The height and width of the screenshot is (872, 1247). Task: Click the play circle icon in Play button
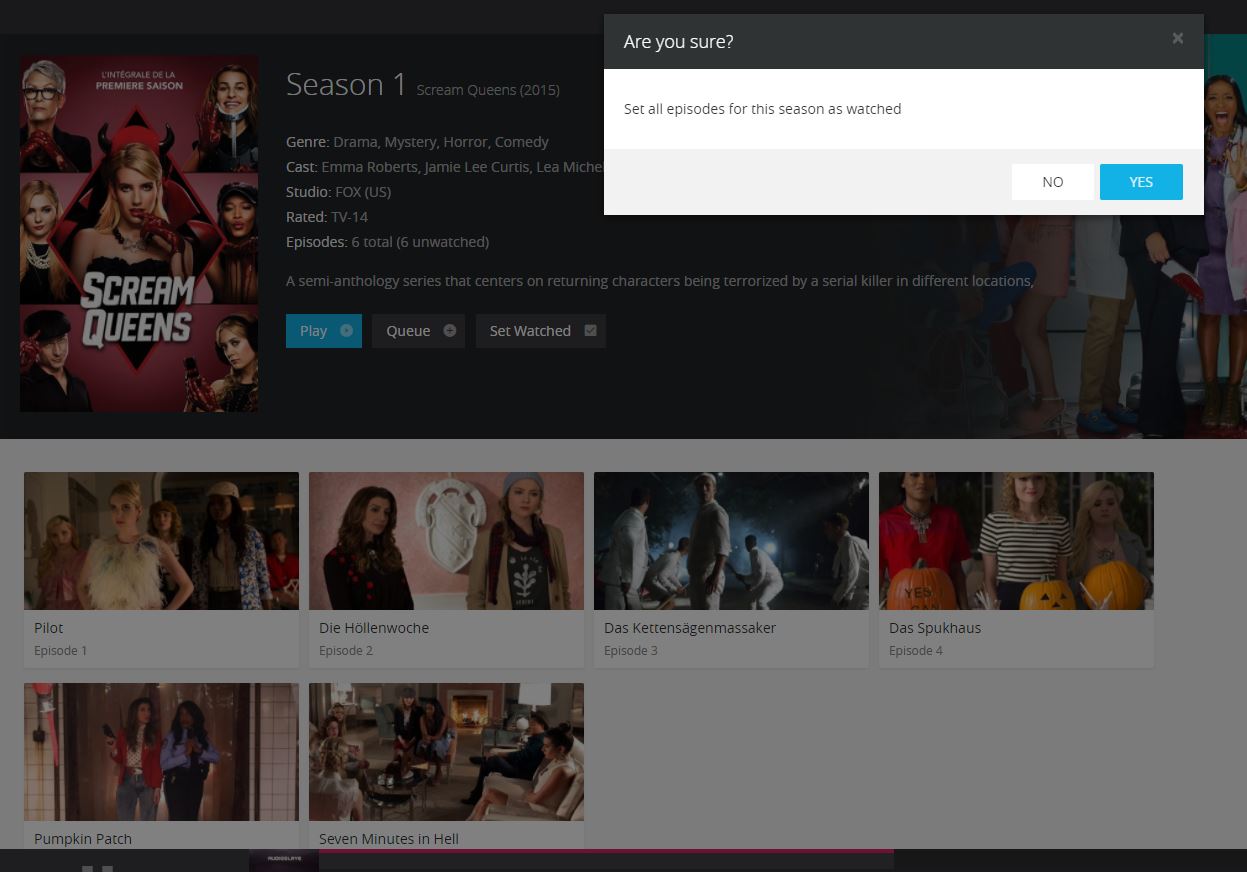(x=346, y=331)
